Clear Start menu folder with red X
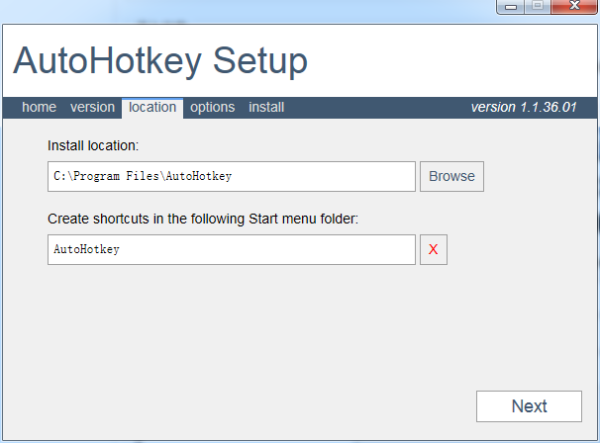 coord(434,249)
